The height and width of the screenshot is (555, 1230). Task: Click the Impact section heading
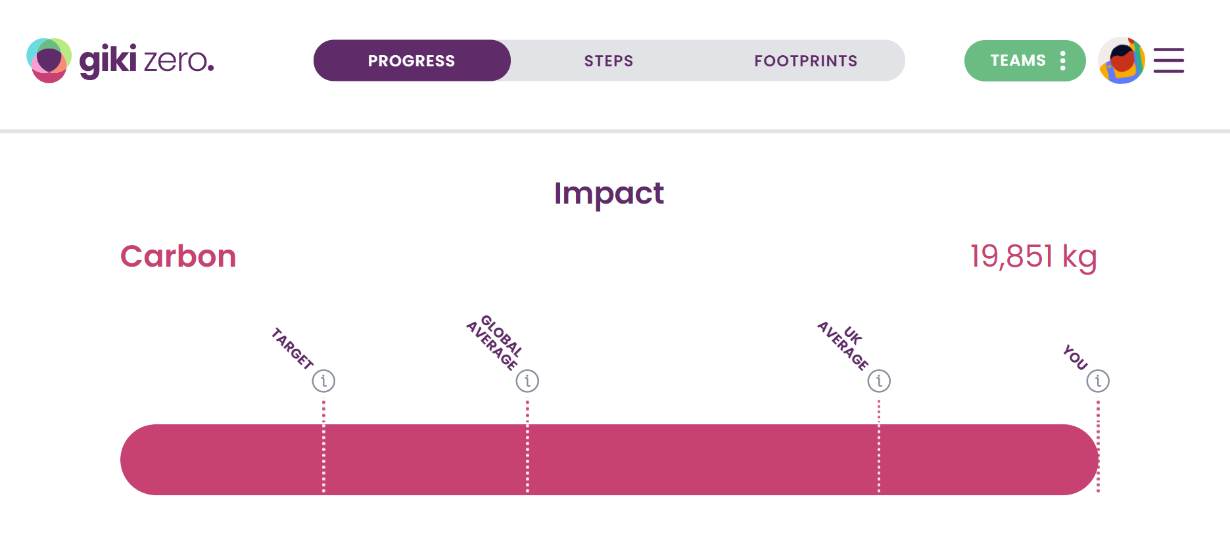pyautogui.click(x=608, y=193)
